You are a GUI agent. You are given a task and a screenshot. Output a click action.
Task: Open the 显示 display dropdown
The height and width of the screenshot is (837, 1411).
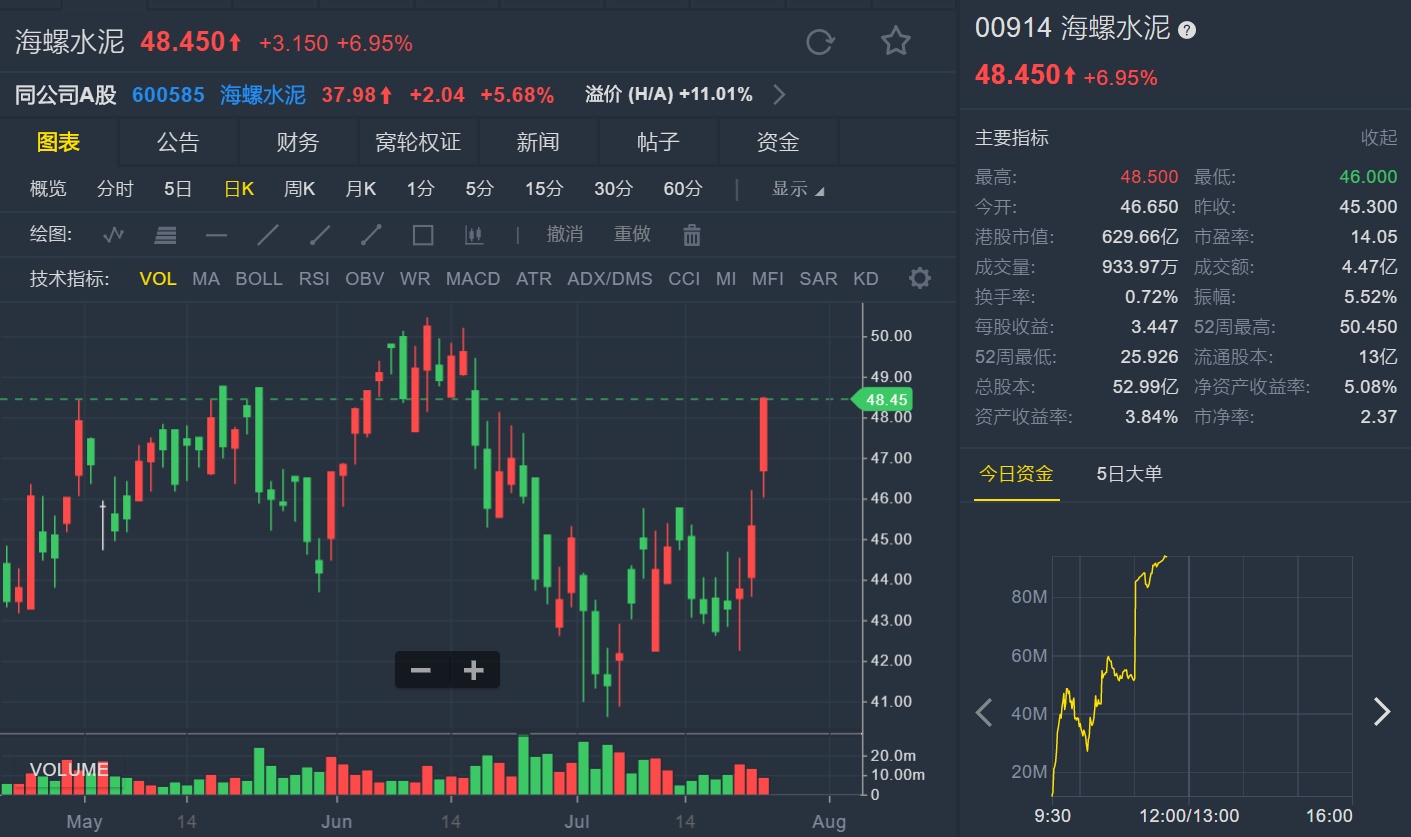pyautogui.click(x=797, y=189)
